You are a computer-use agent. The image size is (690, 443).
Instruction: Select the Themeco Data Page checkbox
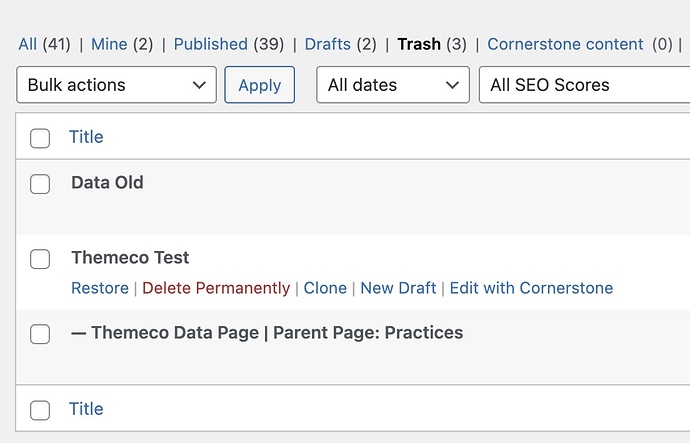click(x=40, y=334)
